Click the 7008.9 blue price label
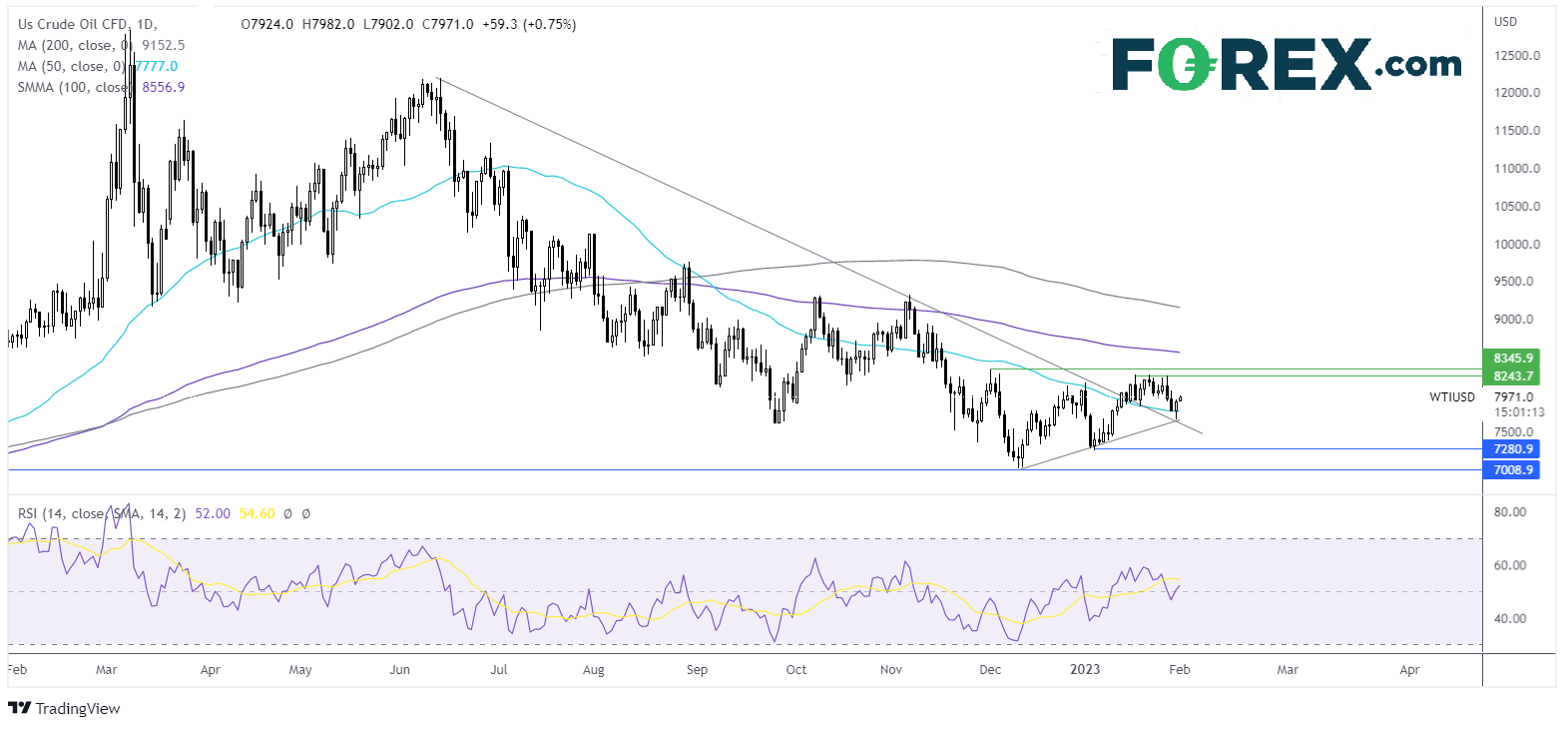Screen dimensions: 1568x729 point(1512,469)
